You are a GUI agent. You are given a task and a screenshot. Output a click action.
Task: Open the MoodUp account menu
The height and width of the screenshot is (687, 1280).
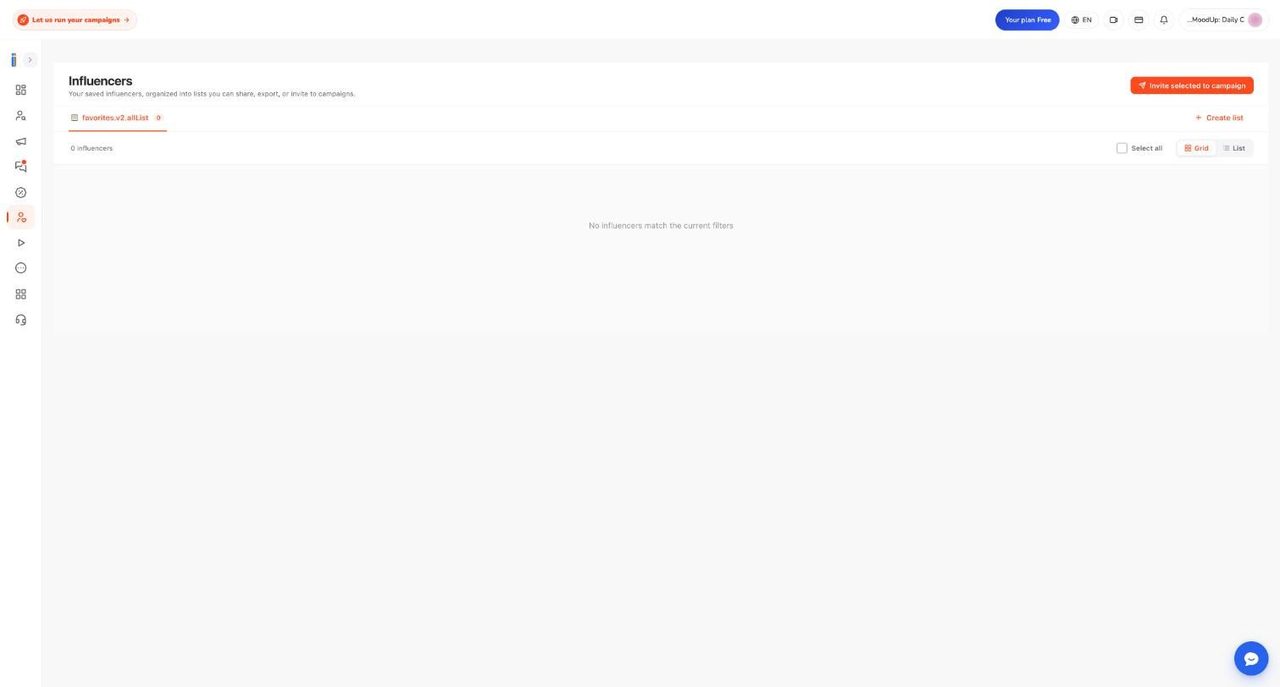[1224, 20]
